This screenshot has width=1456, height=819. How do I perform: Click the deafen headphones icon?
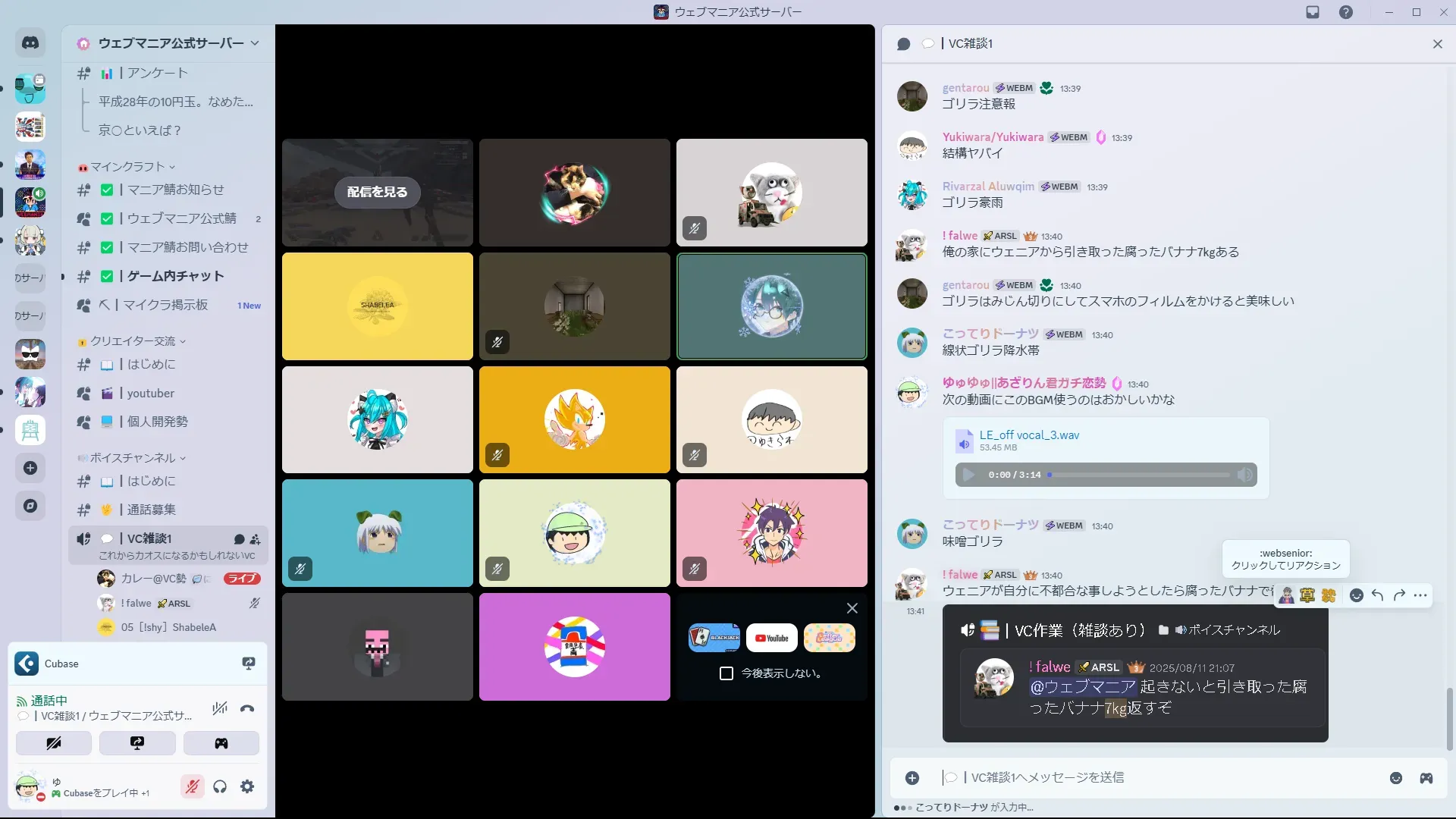[x=220, y=786]
